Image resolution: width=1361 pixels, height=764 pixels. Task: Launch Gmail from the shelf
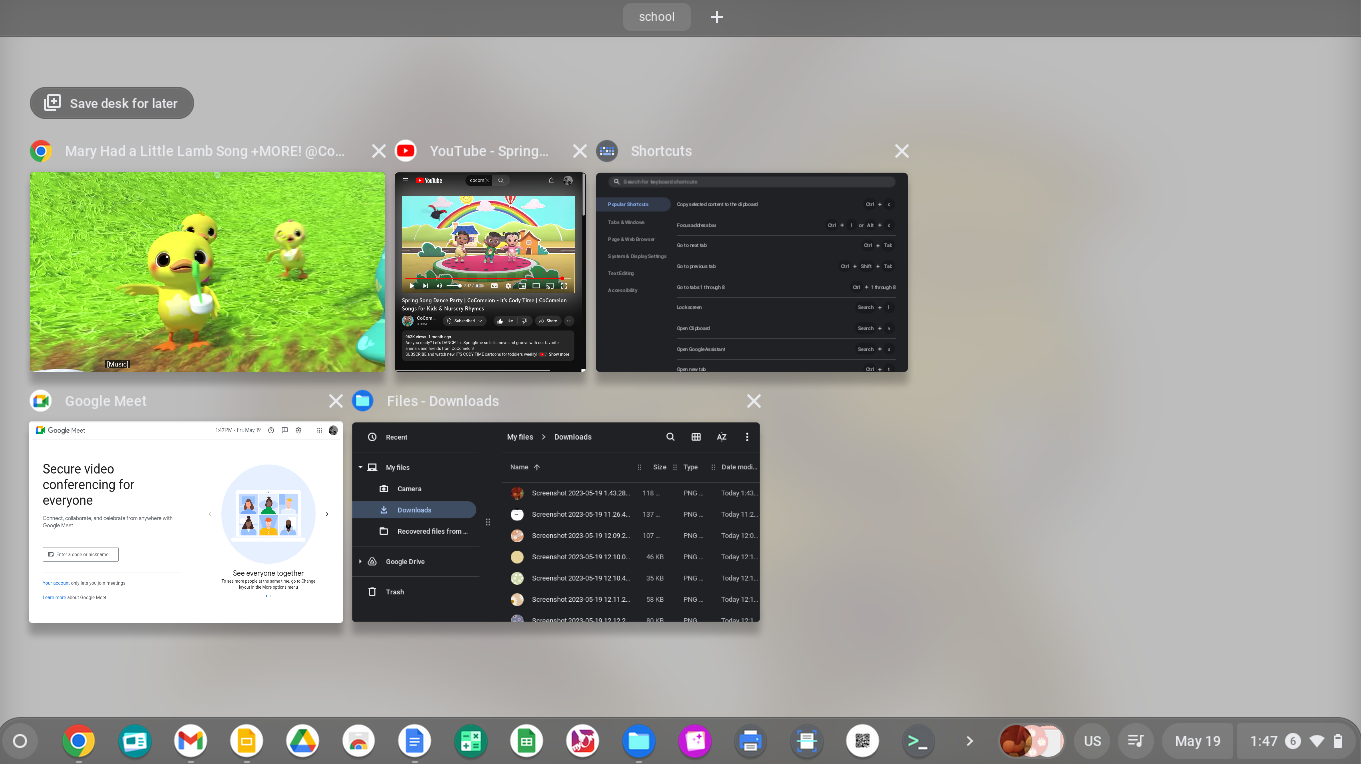(190, 741)
